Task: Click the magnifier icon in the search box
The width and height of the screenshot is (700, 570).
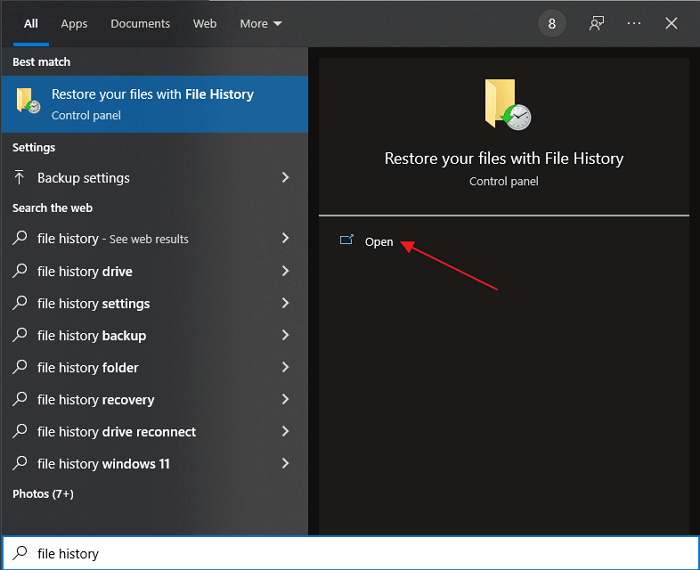Action: tap(19, 553)
